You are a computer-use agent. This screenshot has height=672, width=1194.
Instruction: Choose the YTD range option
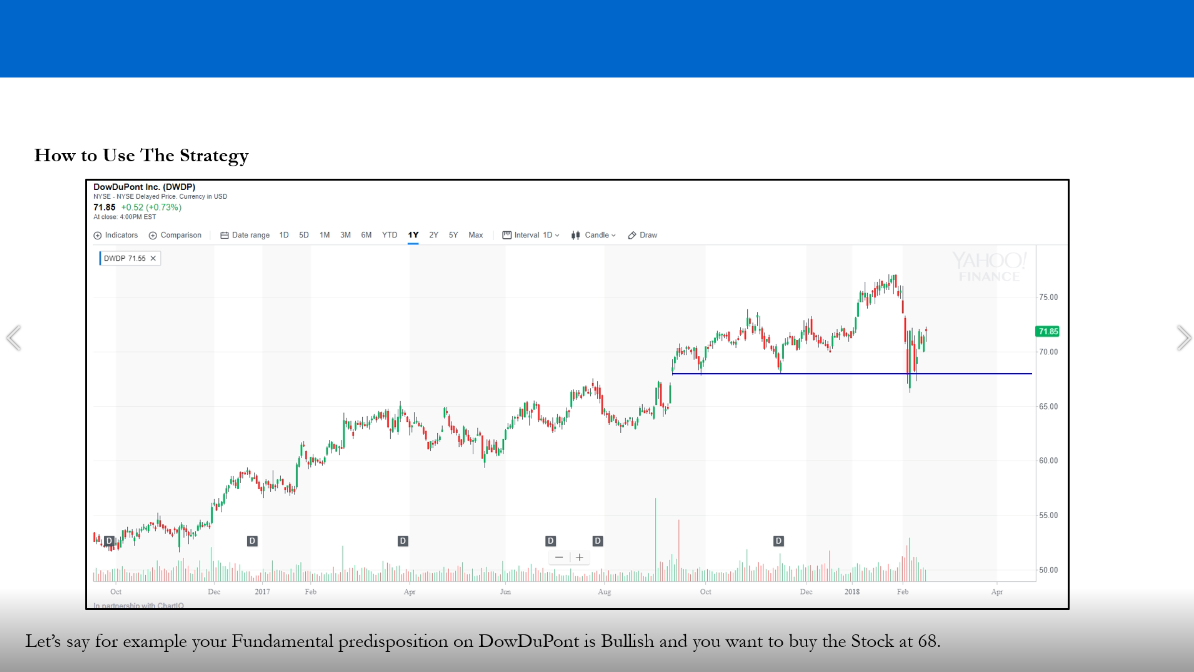coord(389,235)
